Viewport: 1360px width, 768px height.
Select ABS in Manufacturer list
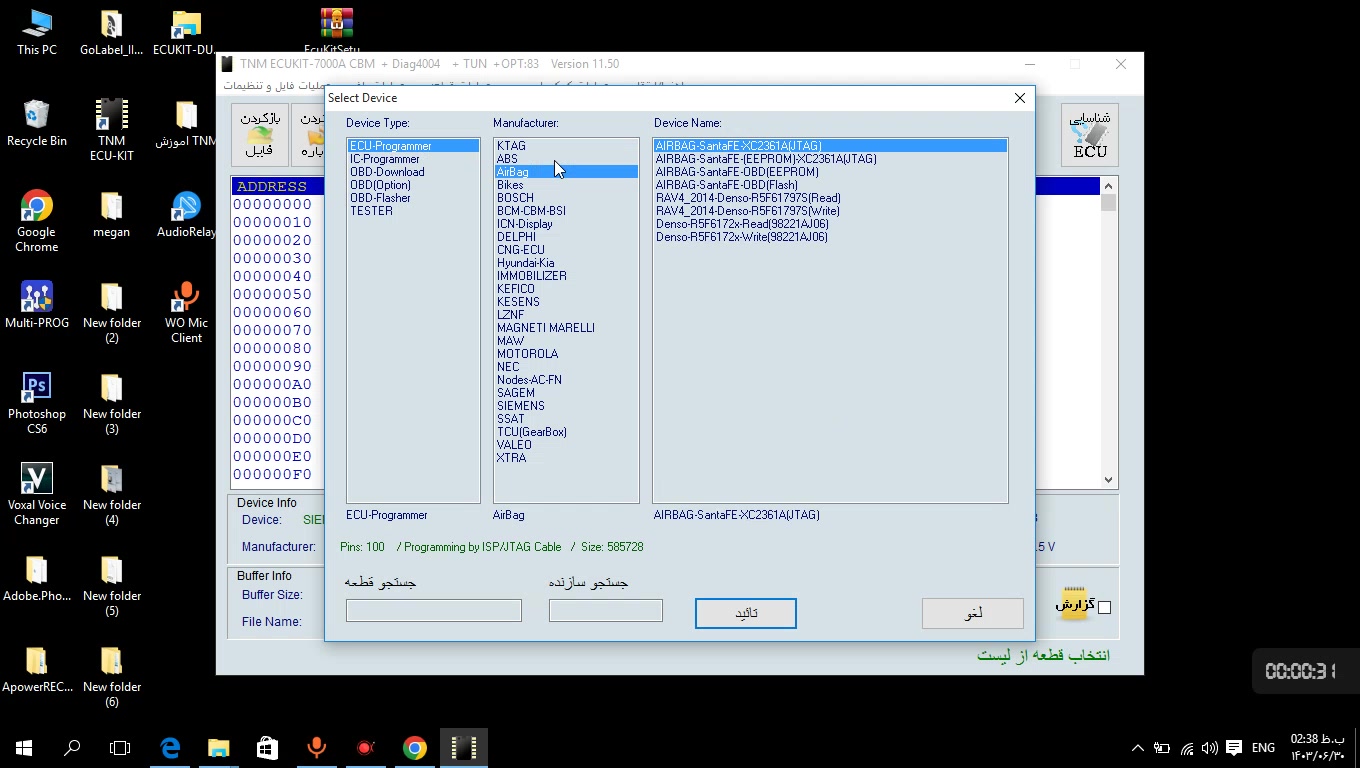(566, 159)
